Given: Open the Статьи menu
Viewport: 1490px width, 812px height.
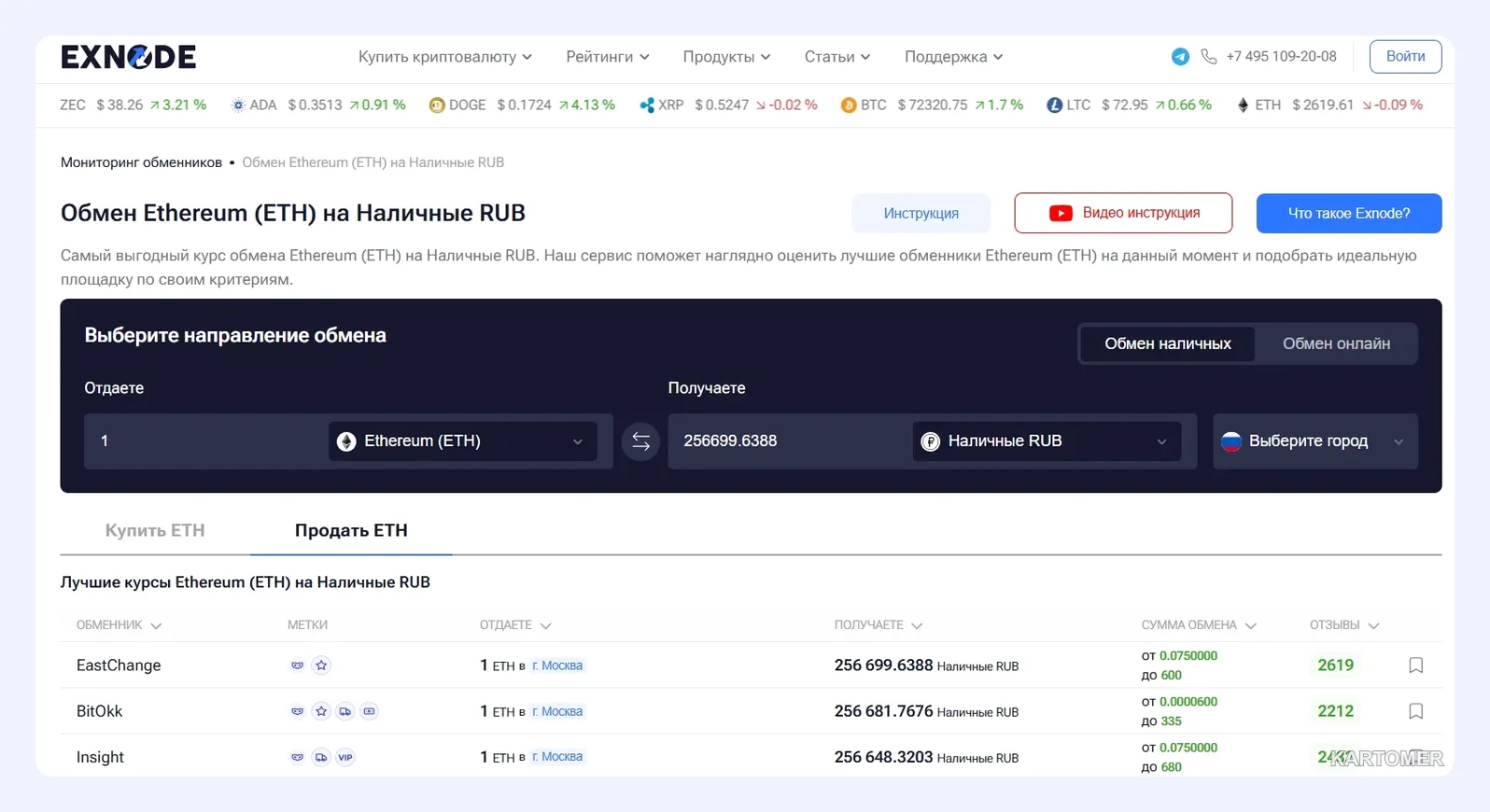Looking at the screenshot, I should point(837,57).
